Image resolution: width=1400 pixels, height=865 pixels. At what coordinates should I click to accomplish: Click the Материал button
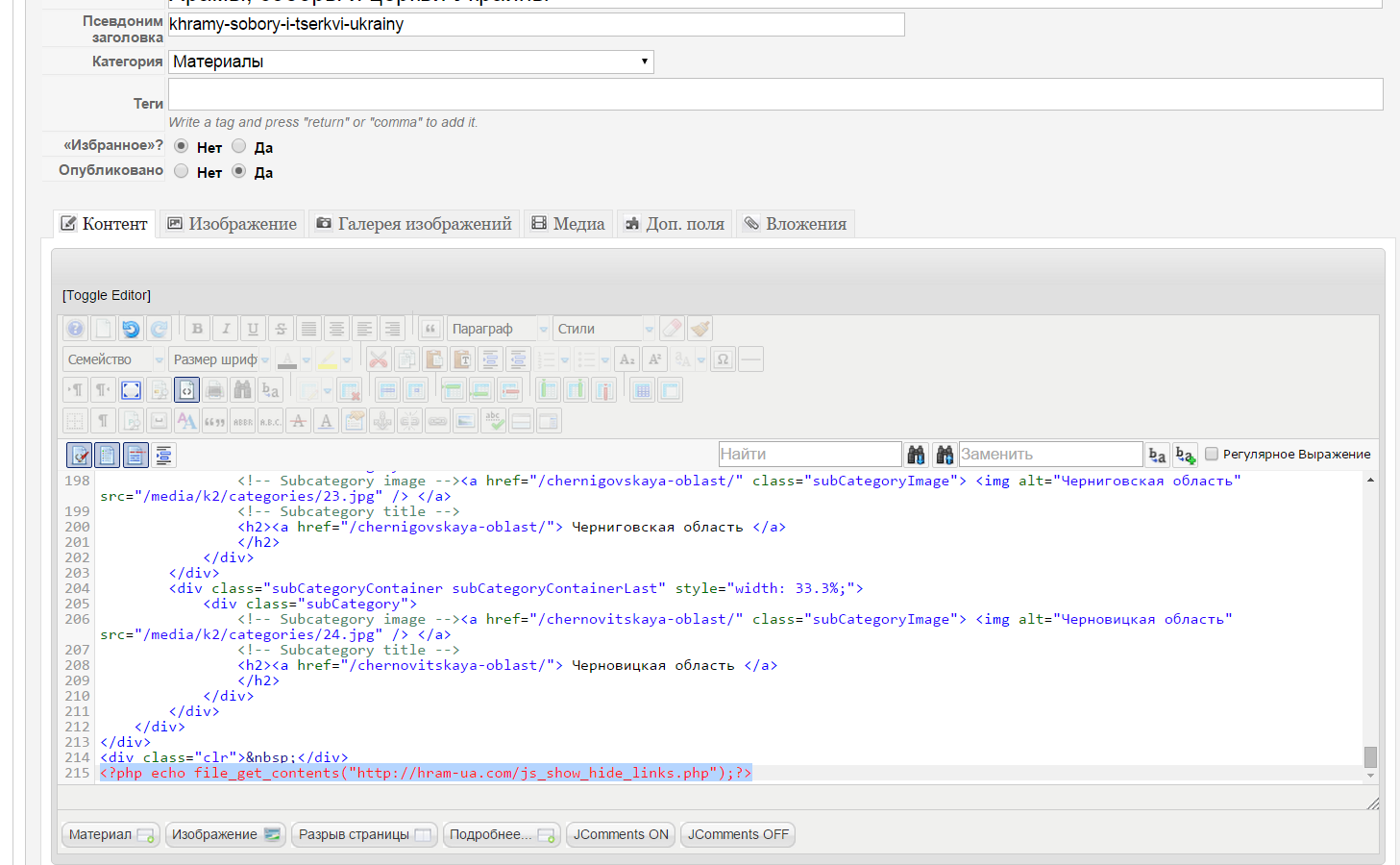point(111,834)
